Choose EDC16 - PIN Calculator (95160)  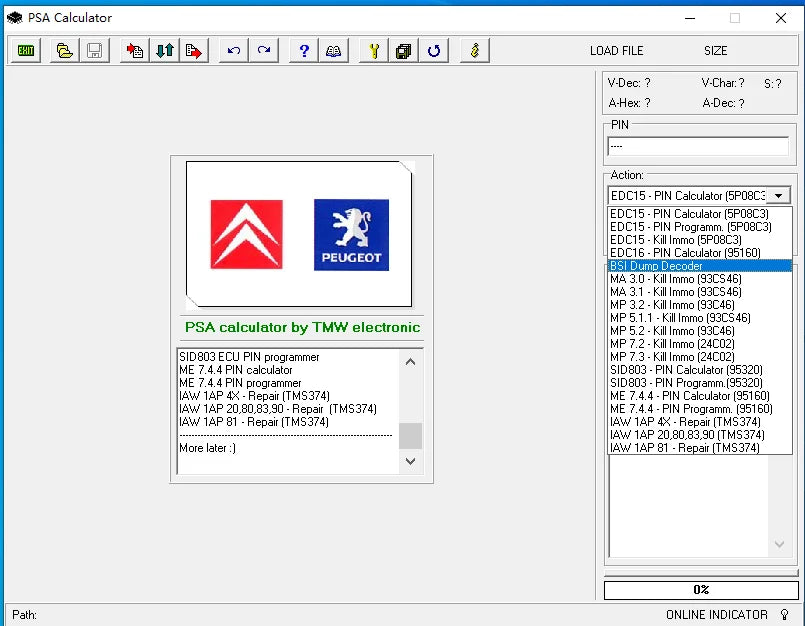[x=700, y=253]
